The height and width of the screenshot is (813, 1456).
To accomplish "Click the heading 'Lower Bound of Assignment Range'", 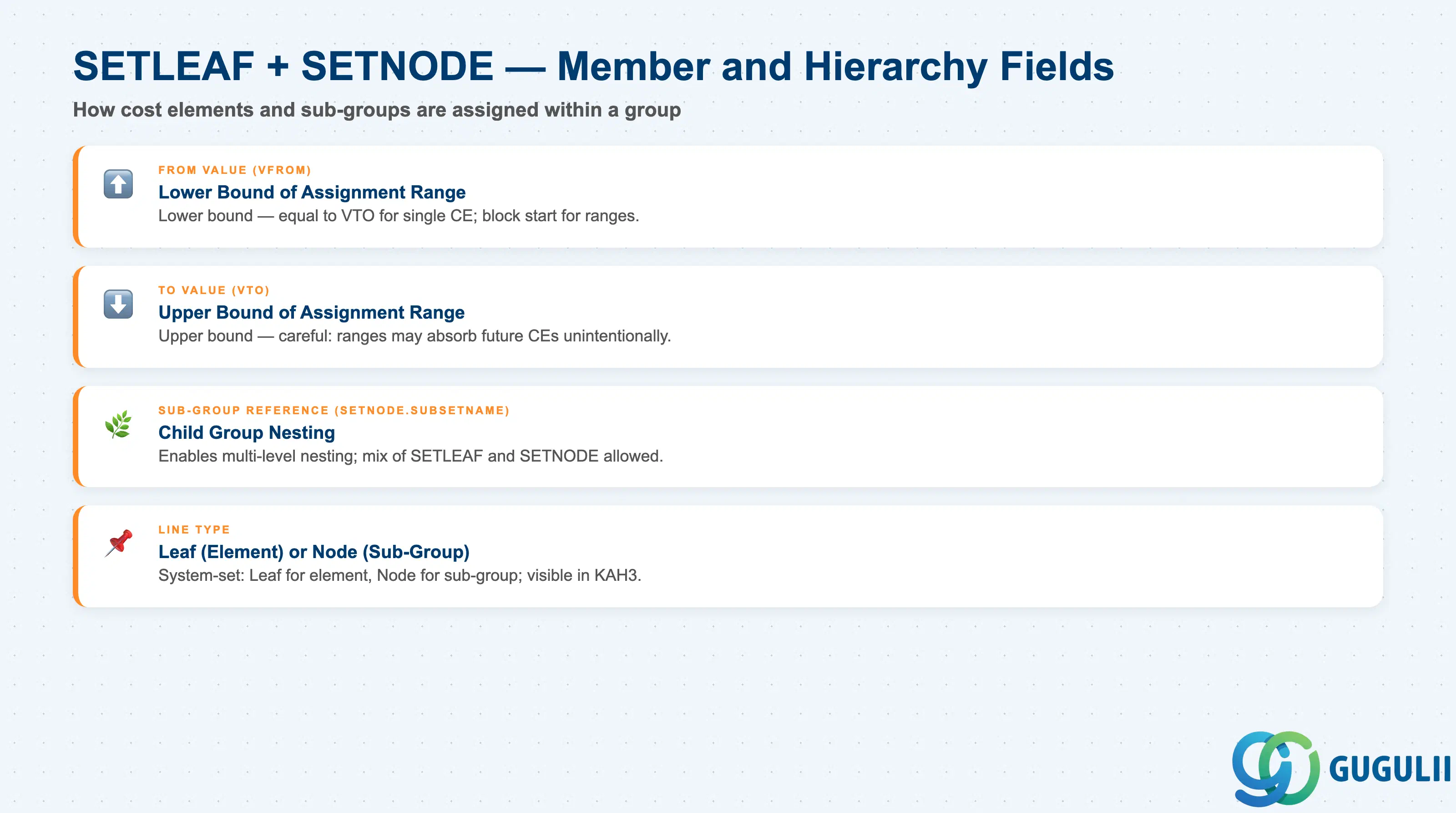I will 312,192.
